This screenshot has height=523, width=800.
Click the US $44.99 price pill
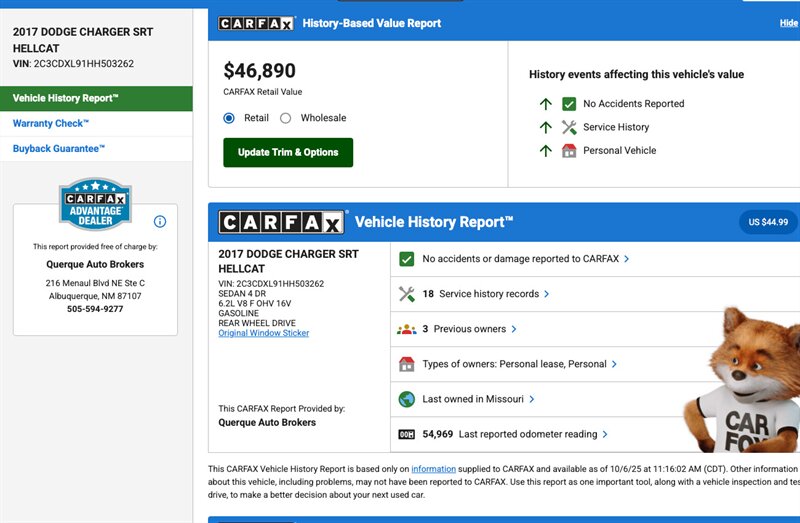767,222
